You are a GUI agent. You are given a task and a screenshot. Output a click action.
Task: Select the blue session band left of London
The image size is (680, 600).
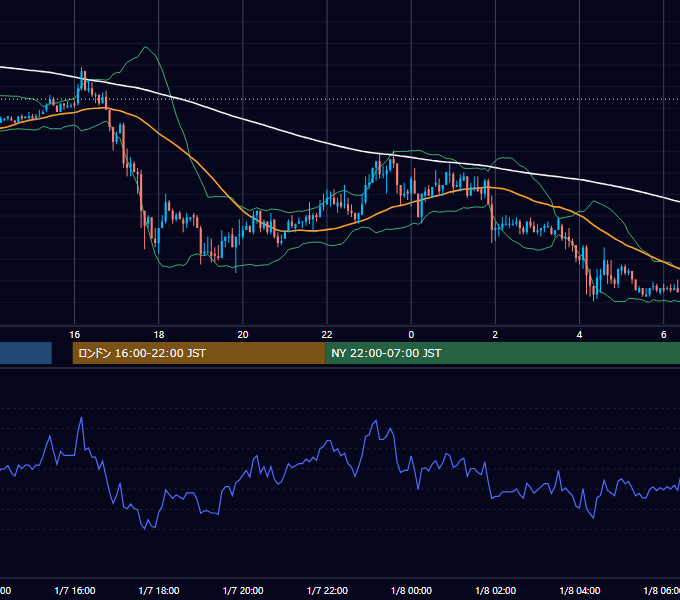pos(26,353)
